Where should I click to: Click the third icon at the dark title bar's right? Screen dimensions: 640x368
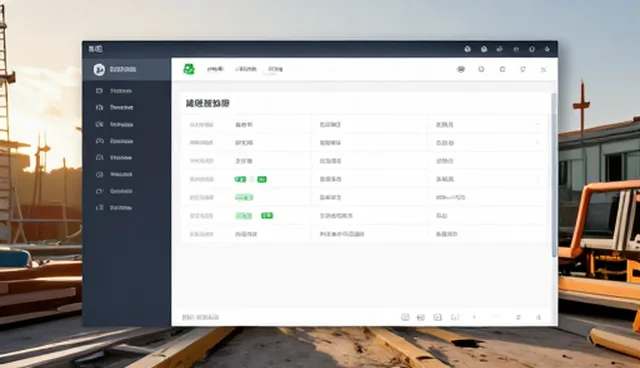(500, 49)
